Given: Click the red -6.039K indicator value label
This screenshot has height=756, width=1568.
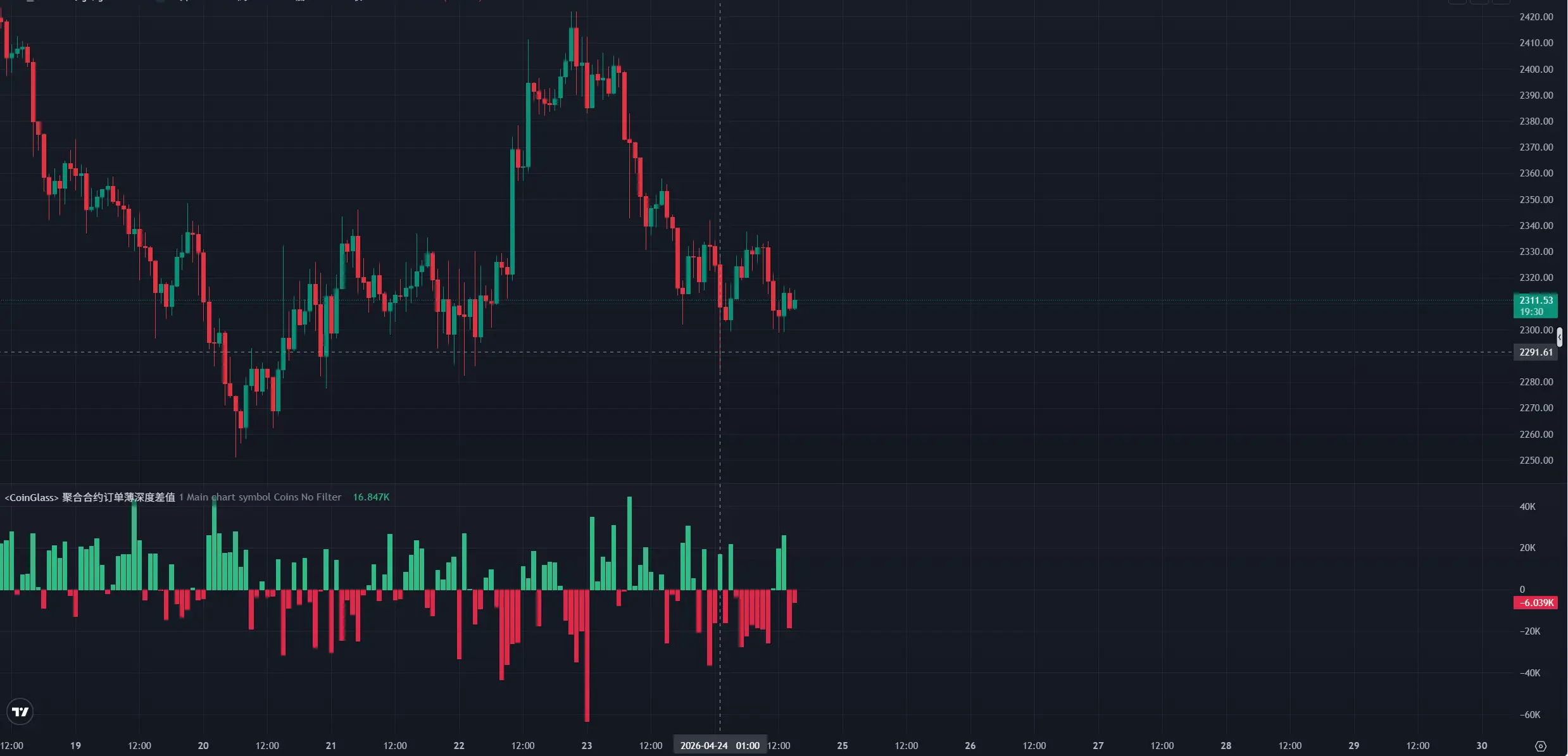Looking at the screenshot, I should tap(1535, 603).
